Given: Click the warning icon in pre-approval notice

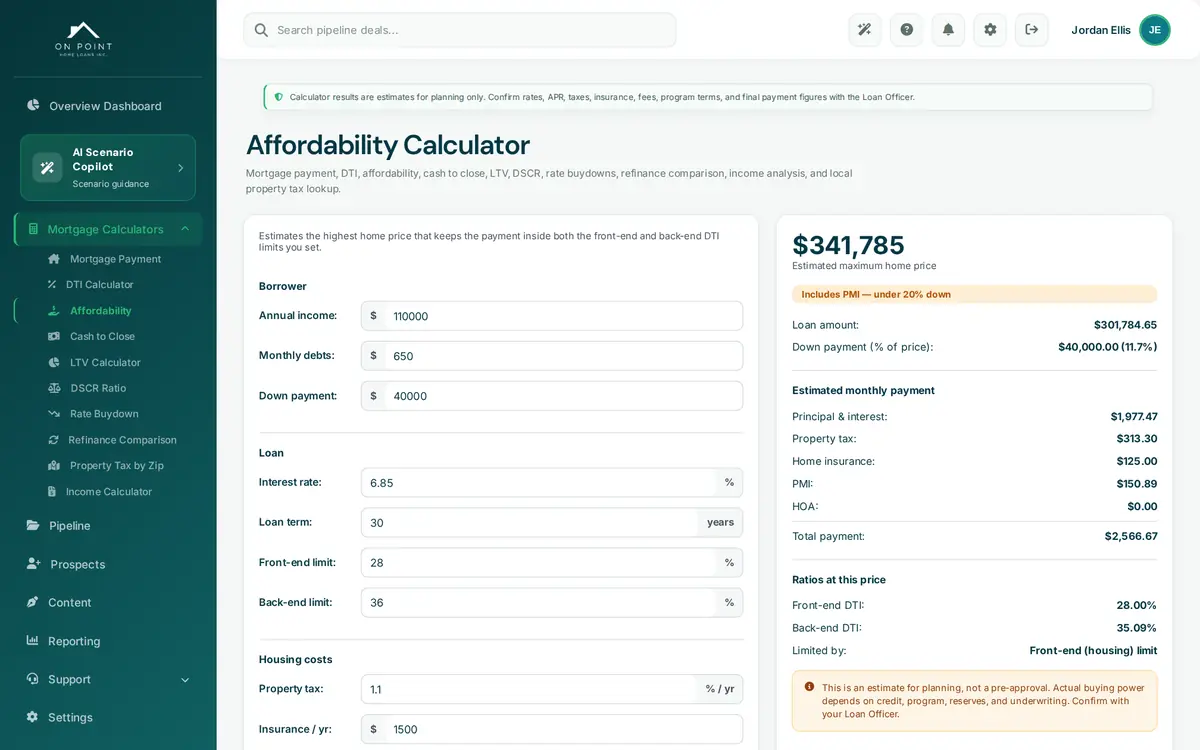Looking at the screenshot, I should coord(809,686).
